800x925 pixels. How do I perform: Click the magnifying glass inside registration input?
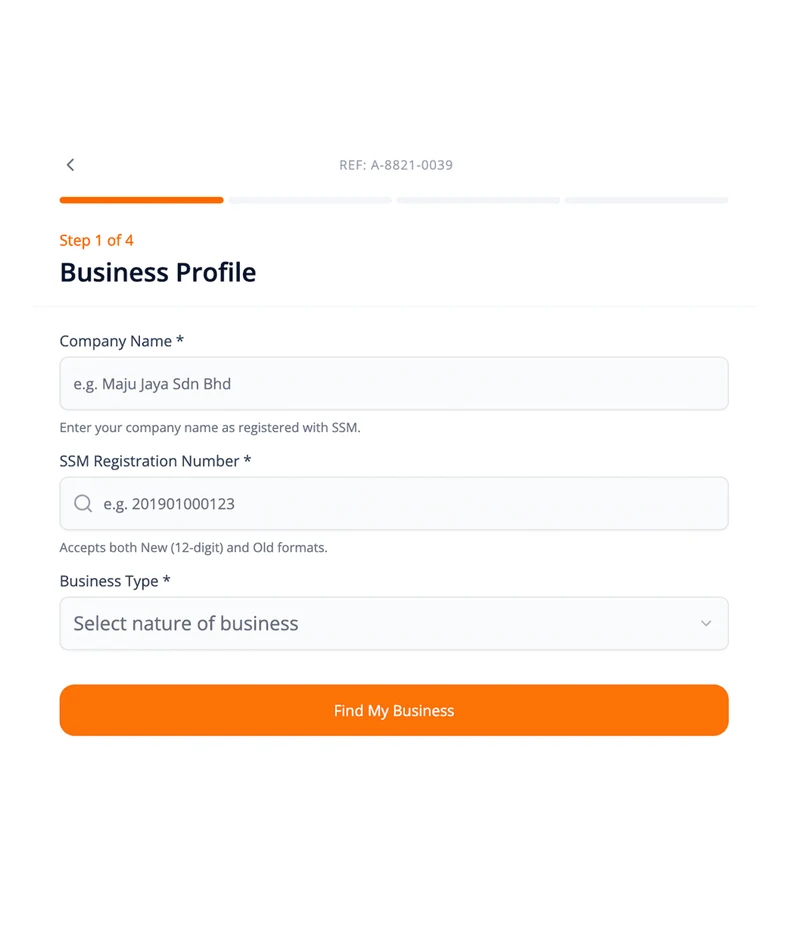83,503
